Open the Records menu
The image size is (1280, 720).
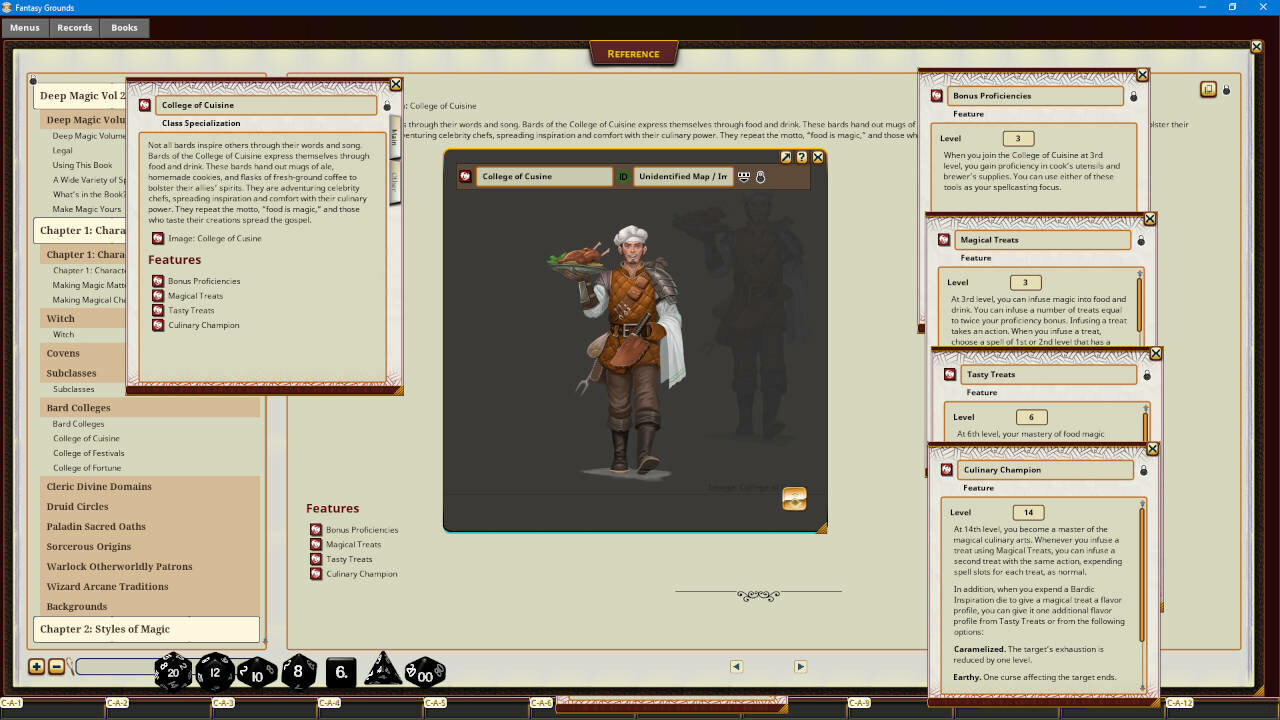pyautogui.click(x=74, y=28)
